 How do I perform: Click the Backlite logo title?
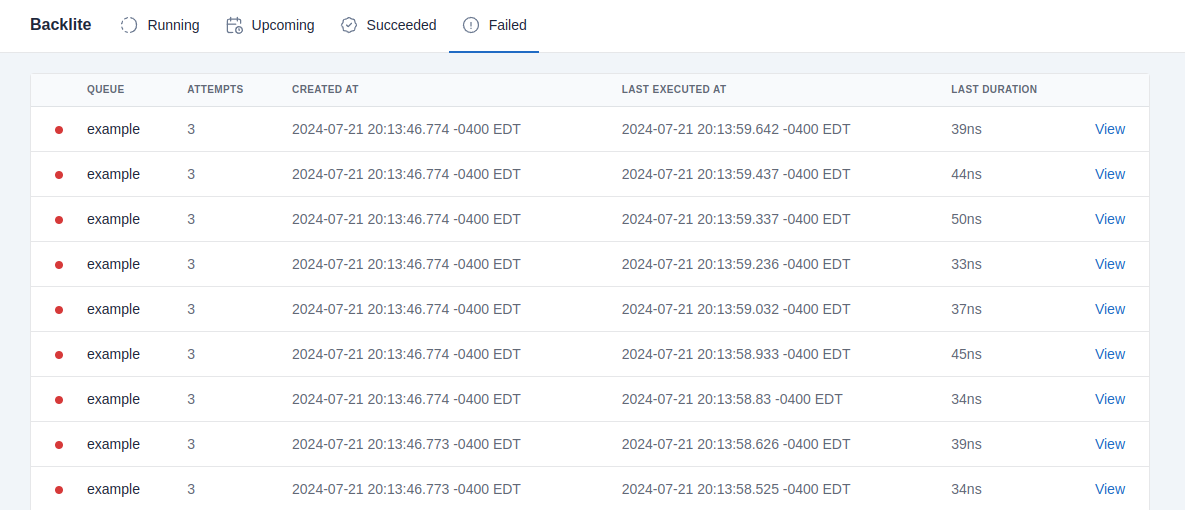click(61, 25)
